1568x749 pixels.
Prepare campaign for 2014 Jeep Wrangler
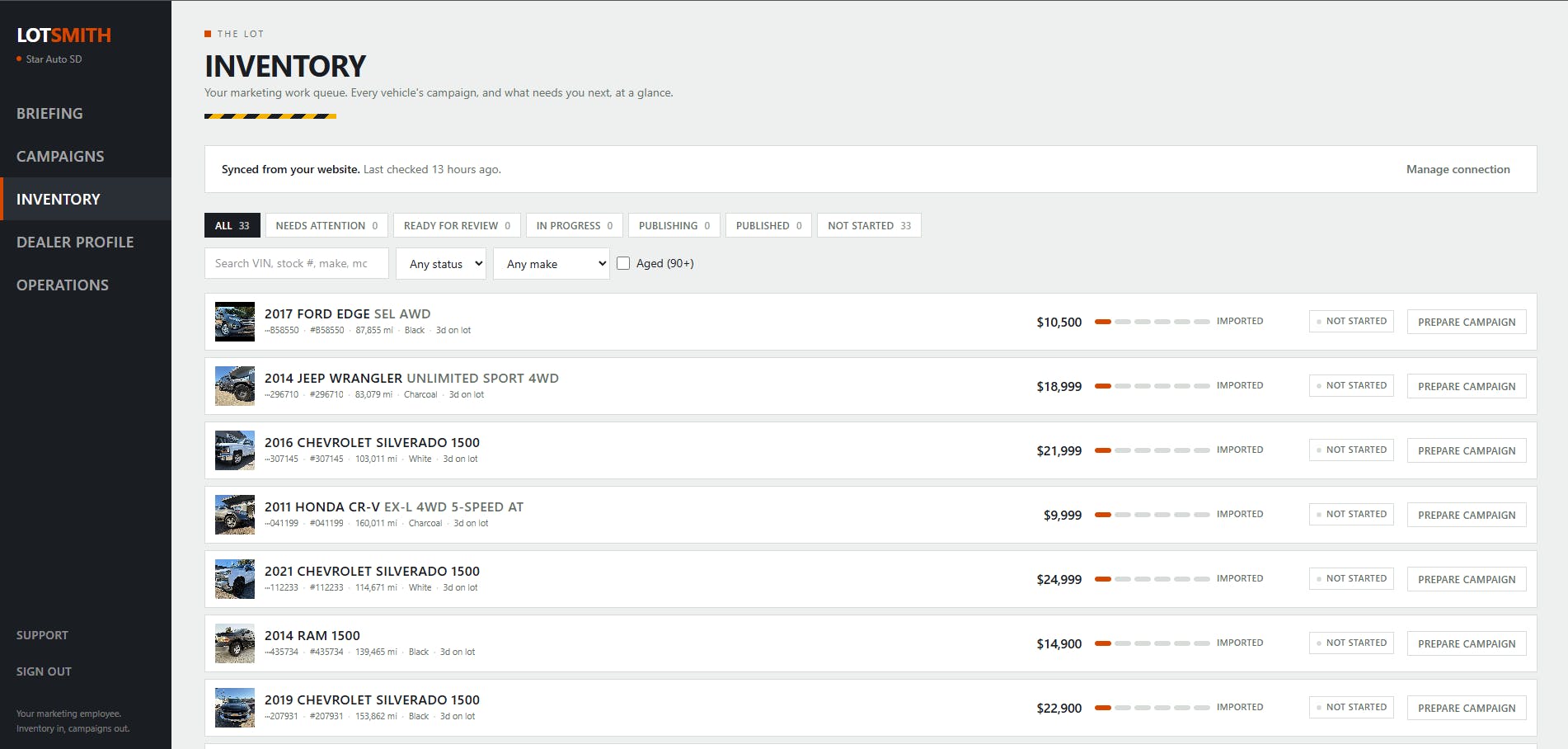click(x=1467, y=386)
